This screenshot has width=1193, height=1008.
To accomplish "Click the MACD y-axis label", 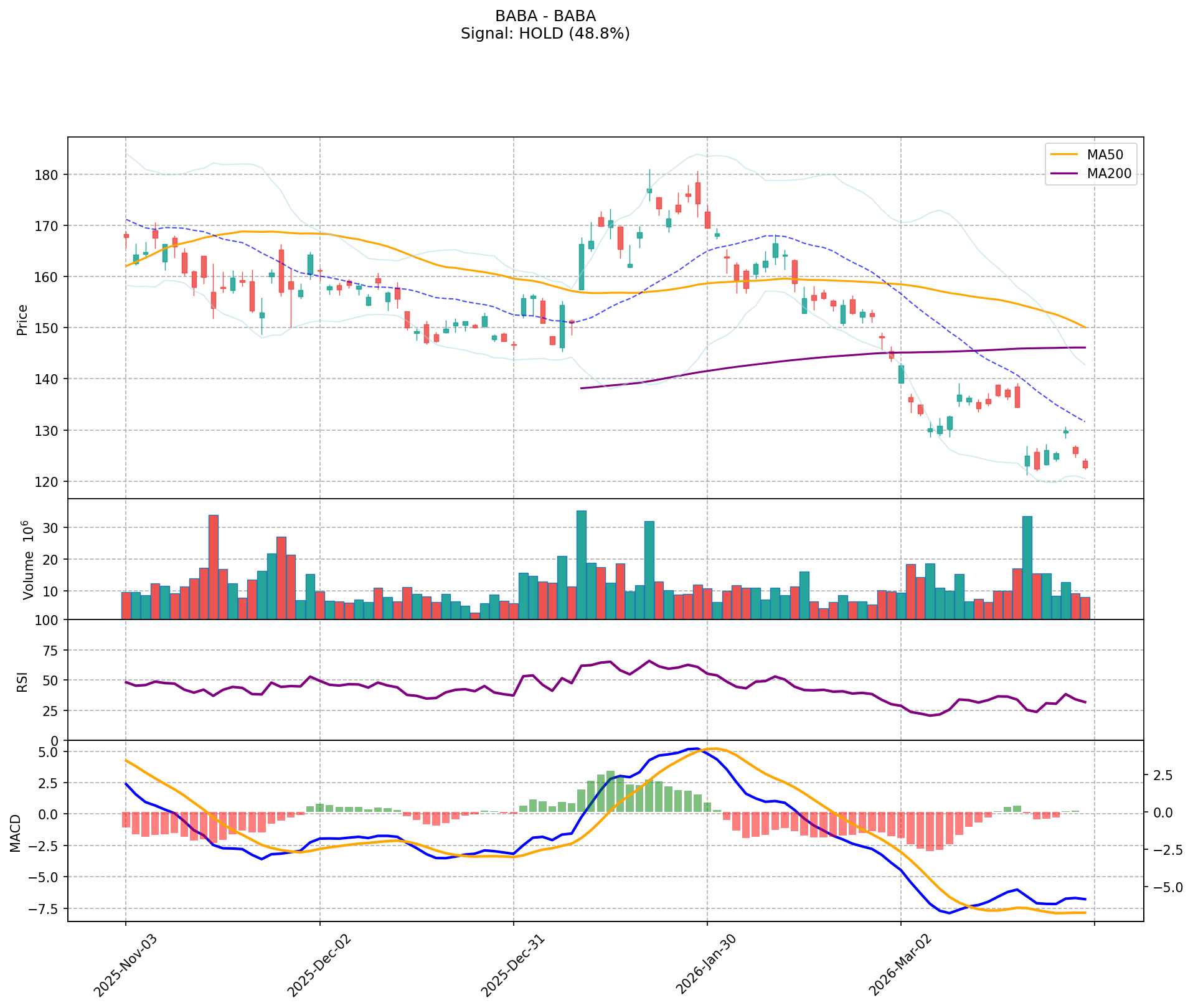I will [15, 832].
